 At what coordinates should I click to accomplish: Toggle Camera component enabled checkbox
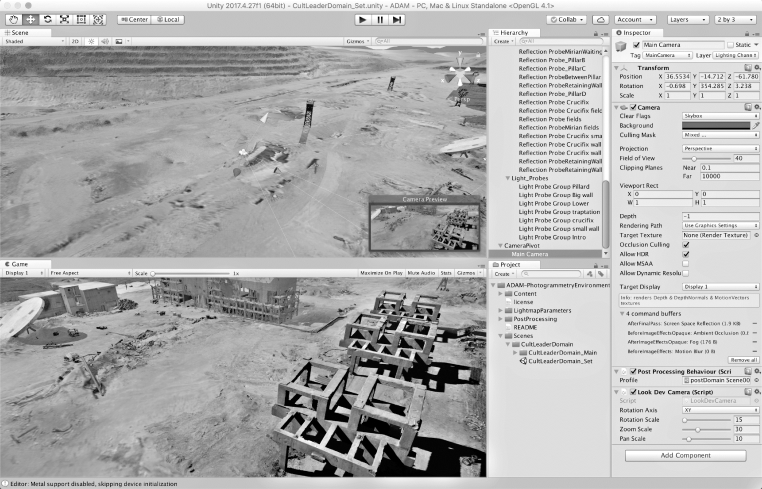[x=633, y=107]
